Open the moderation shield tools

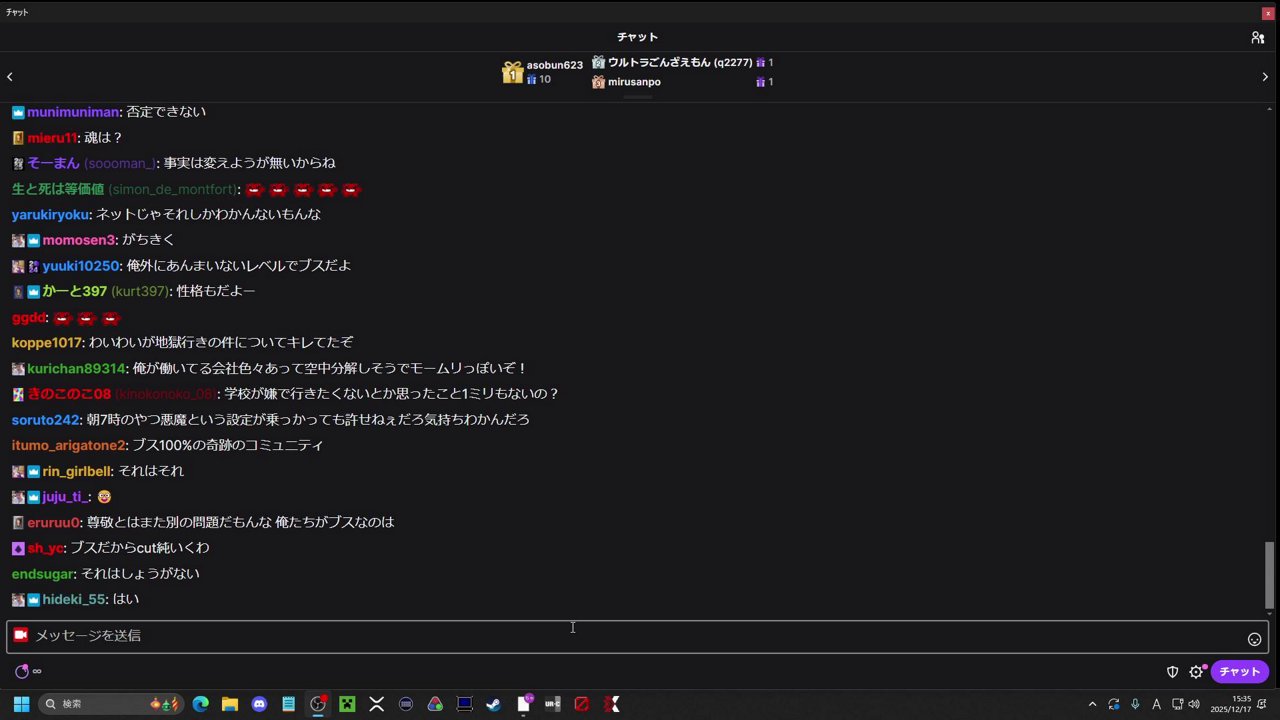click(1172, 671)
